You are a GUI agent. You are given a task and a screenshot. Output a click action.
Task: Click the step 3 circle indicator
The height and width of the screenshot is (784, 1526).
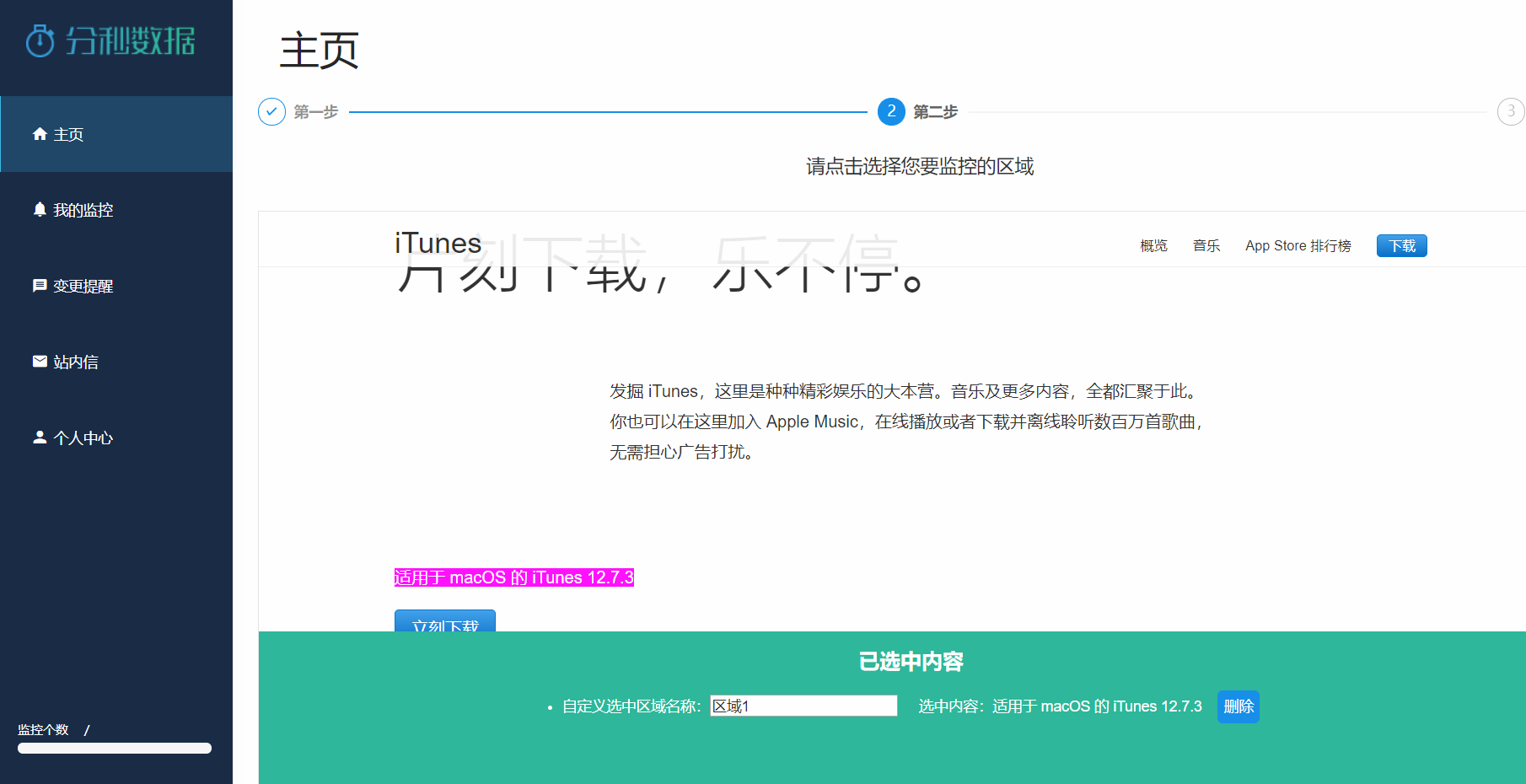tap(1511, 111)
